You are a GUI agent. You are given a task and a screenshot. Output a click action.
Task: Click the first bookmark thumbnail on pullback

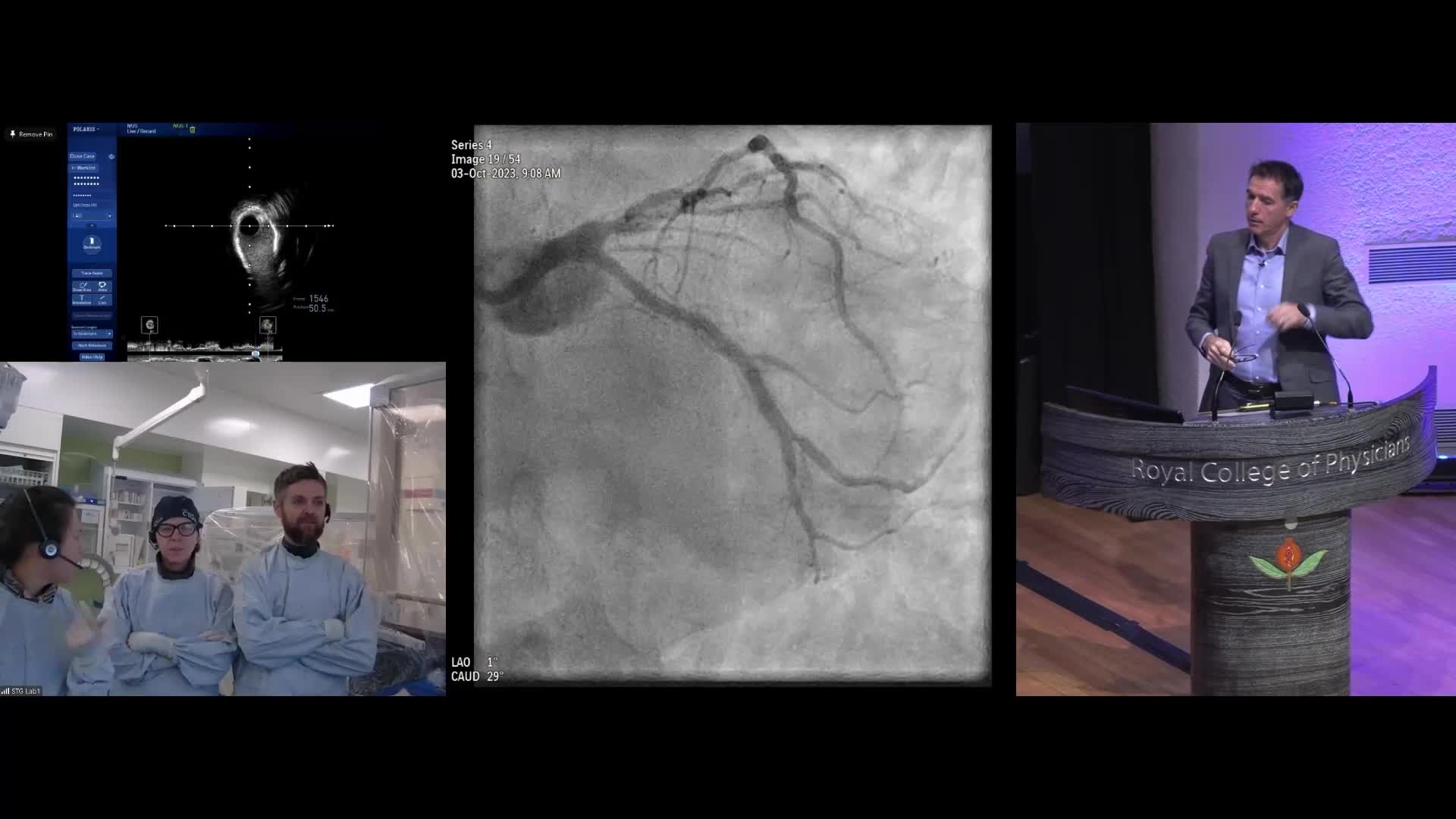pyautogui.click(x=149, y=325)
